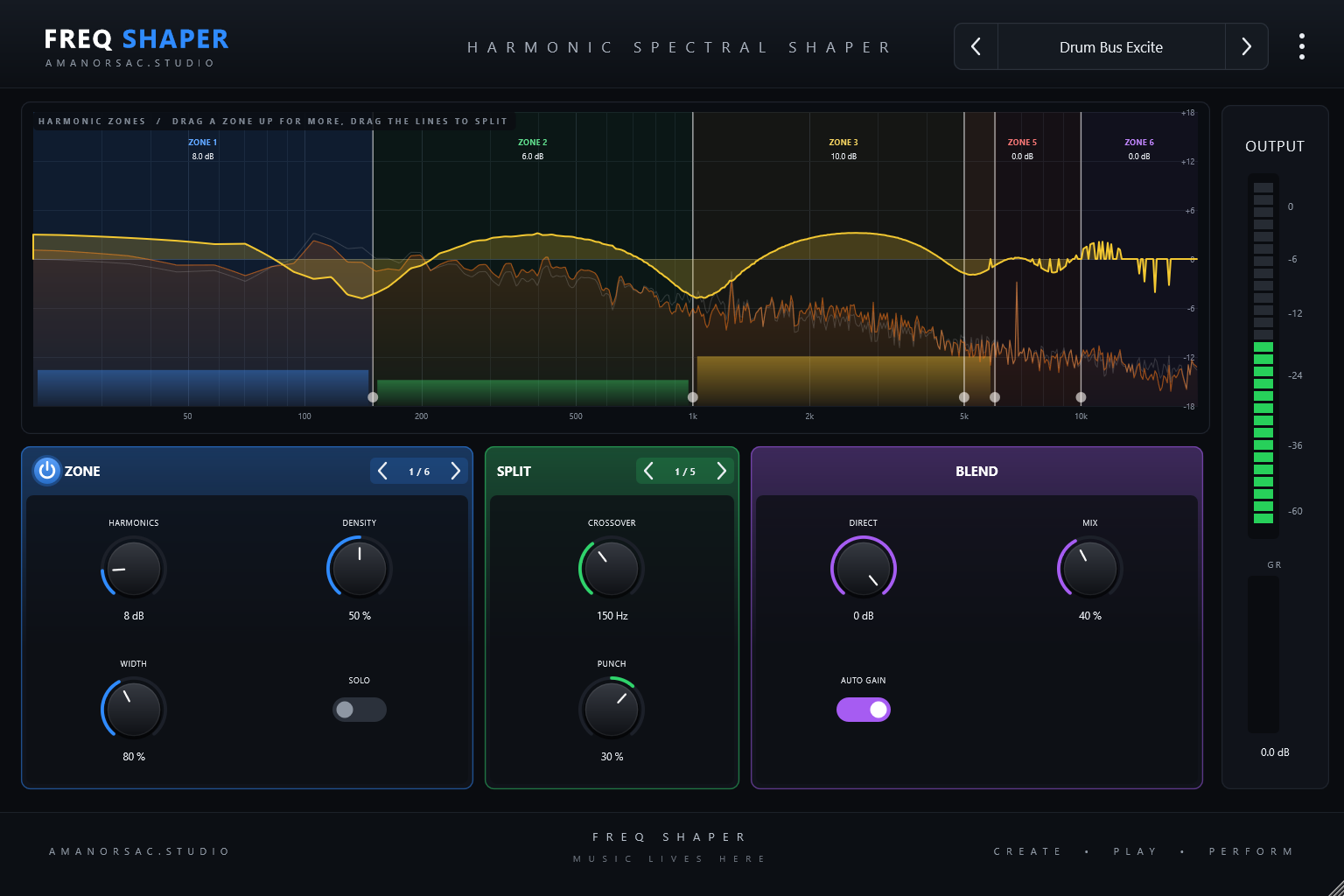
Task: Go to next preset arrow
Action: click(1247, 46)
